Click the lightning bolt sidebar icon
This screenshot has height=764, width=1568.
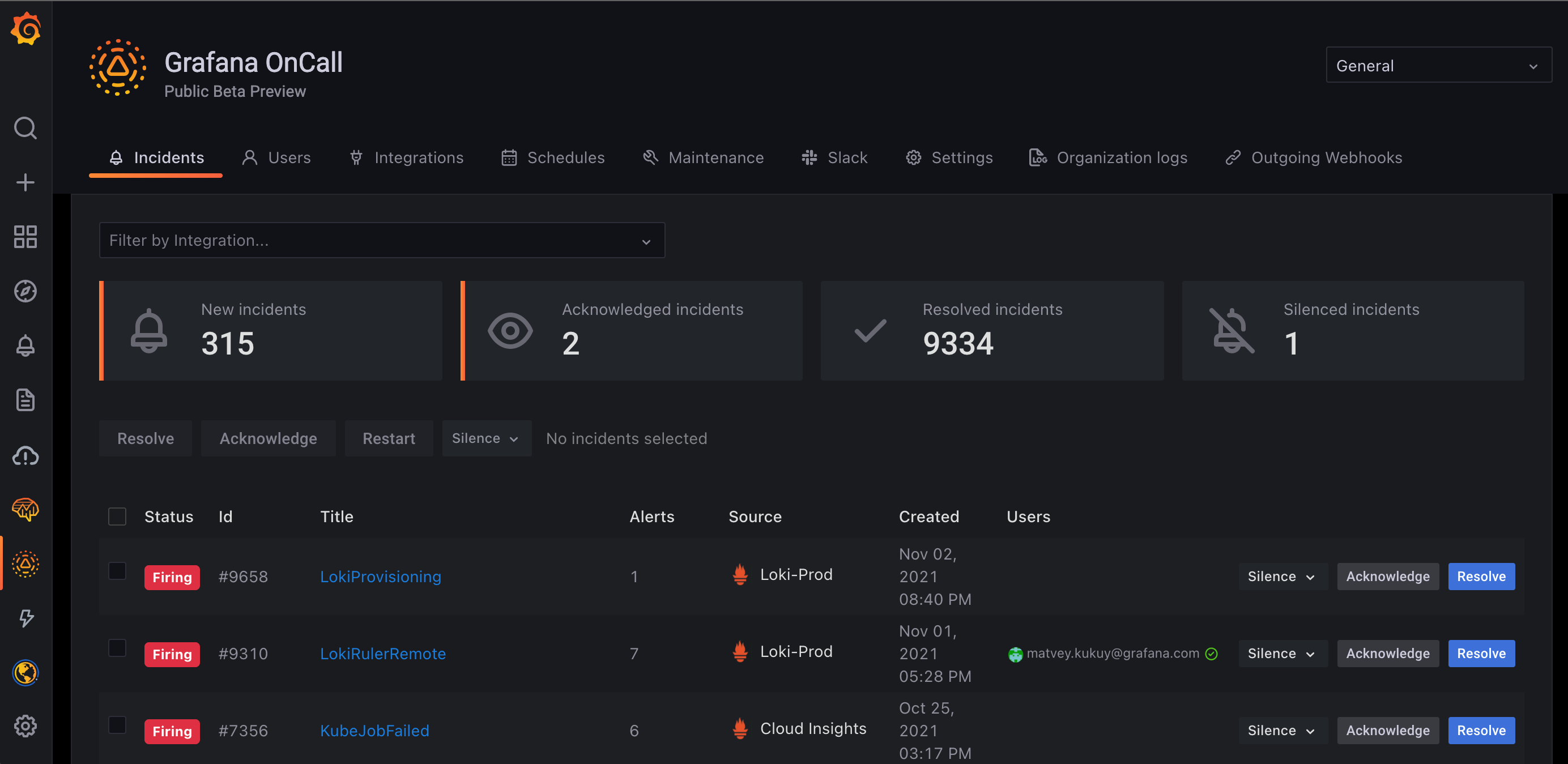[x=25, y=618]
